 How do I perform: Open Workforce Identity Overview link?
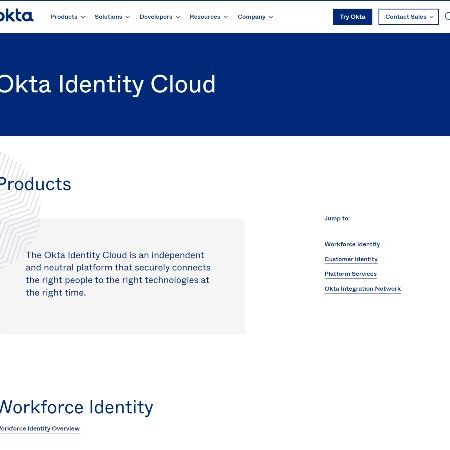pyautogui.click(x=40, y=429)
